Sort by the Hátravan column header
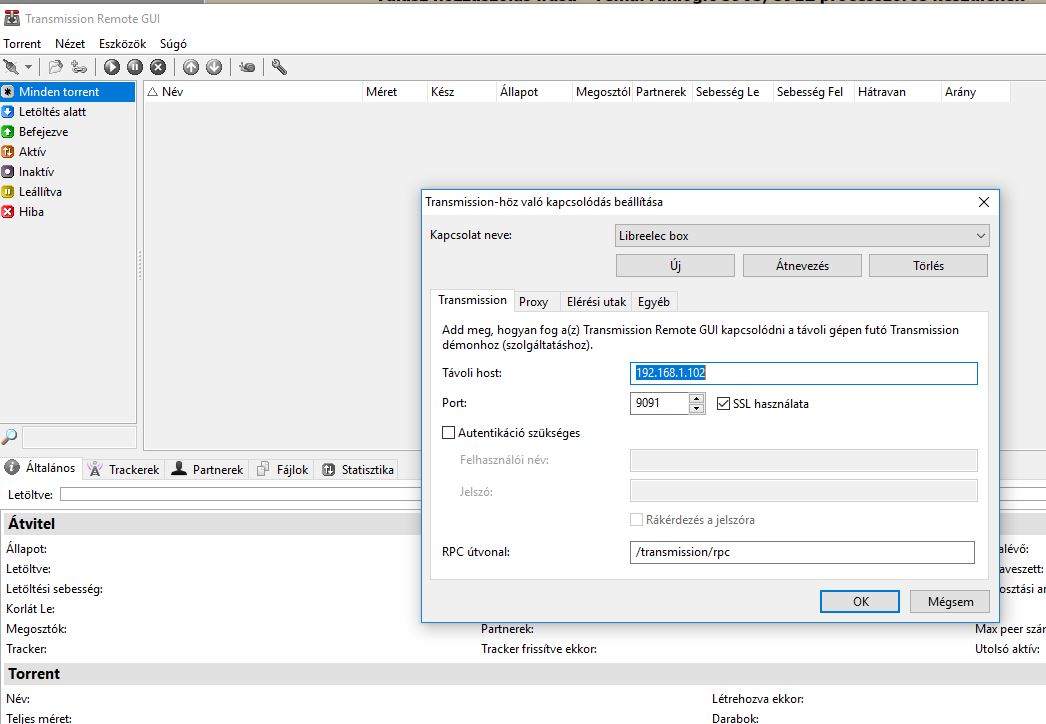Screen dimensions: 1046x724 [898, 91]
